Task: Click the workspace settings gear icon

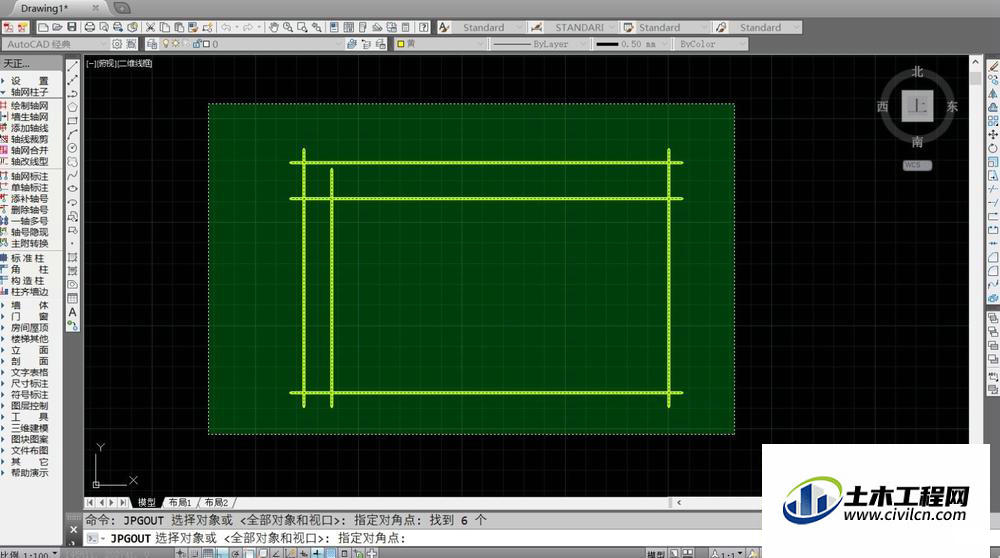Action: point(117,44)
